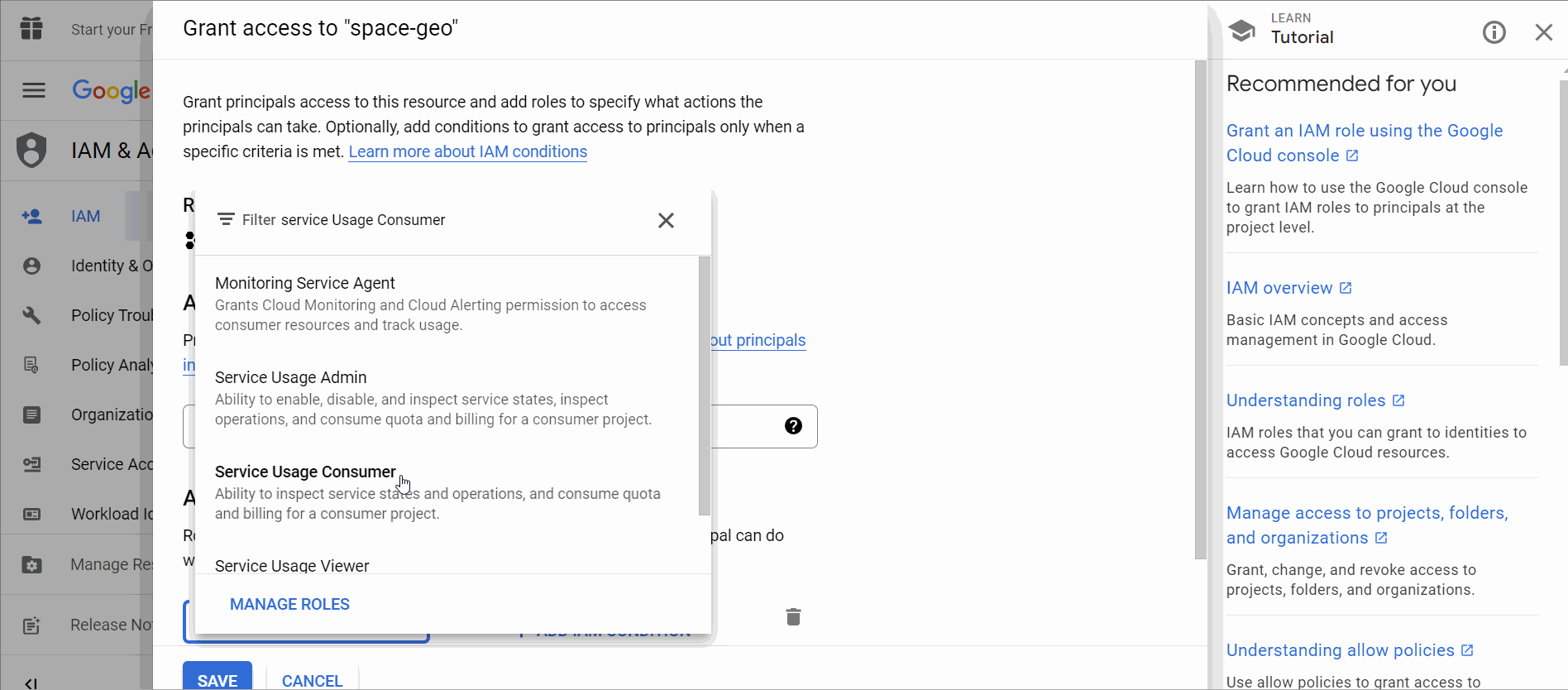Click external link icon beside Understanding roles
Screen dimensions: 1568x690
coord(1398,400)
